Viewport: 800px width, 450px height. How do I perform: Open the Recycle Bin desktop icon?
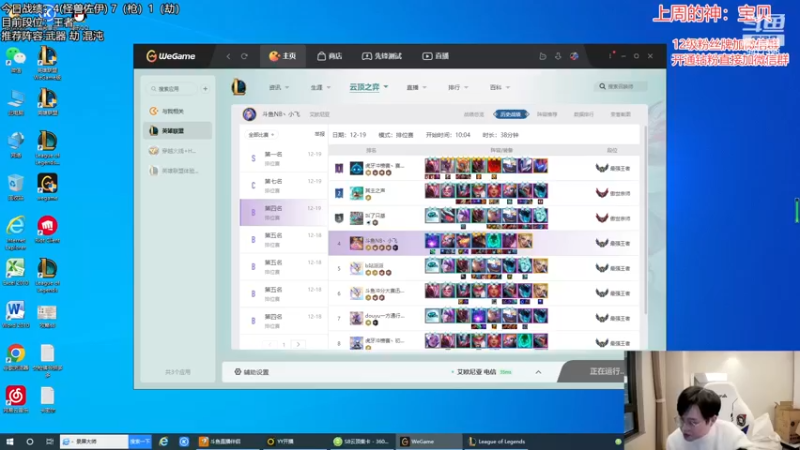[x=16, y=187]
